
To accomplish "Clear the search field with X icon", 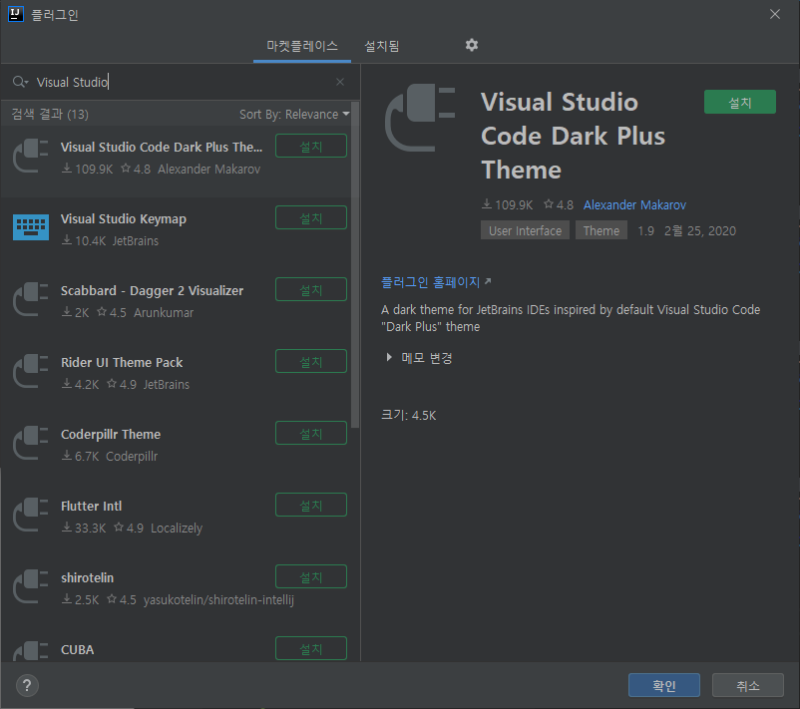I will 340,82.
